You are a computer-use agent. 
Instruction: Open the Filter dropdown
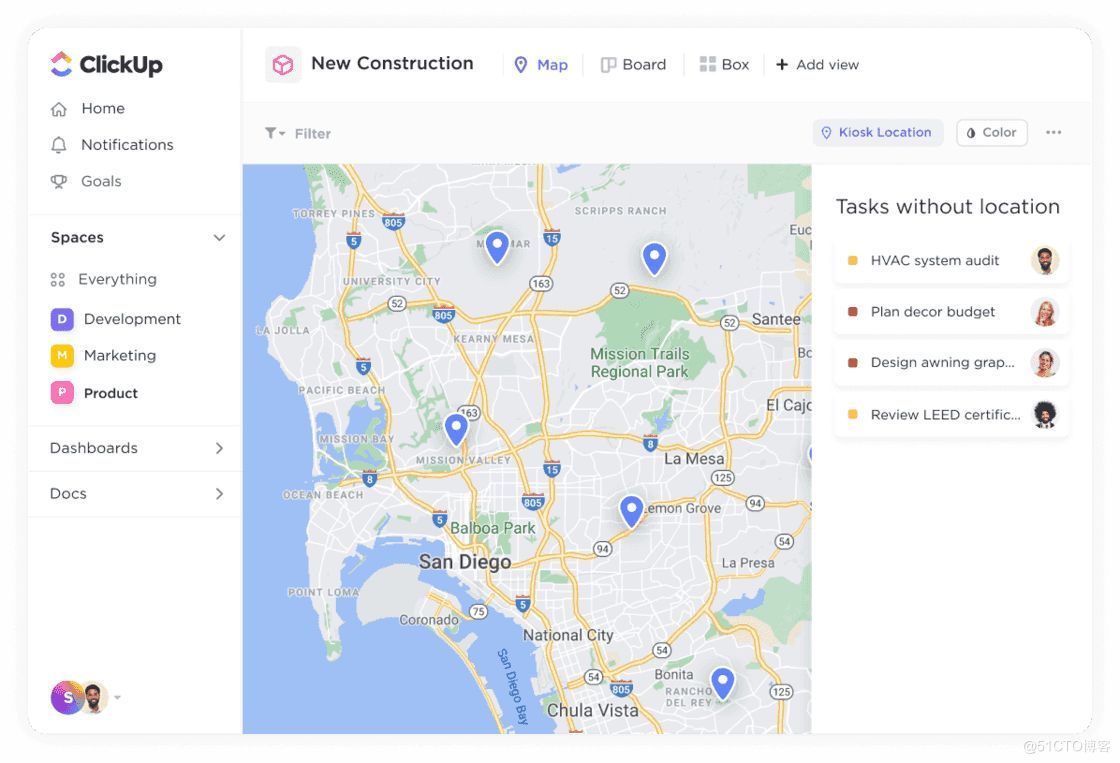coord(298,134)
